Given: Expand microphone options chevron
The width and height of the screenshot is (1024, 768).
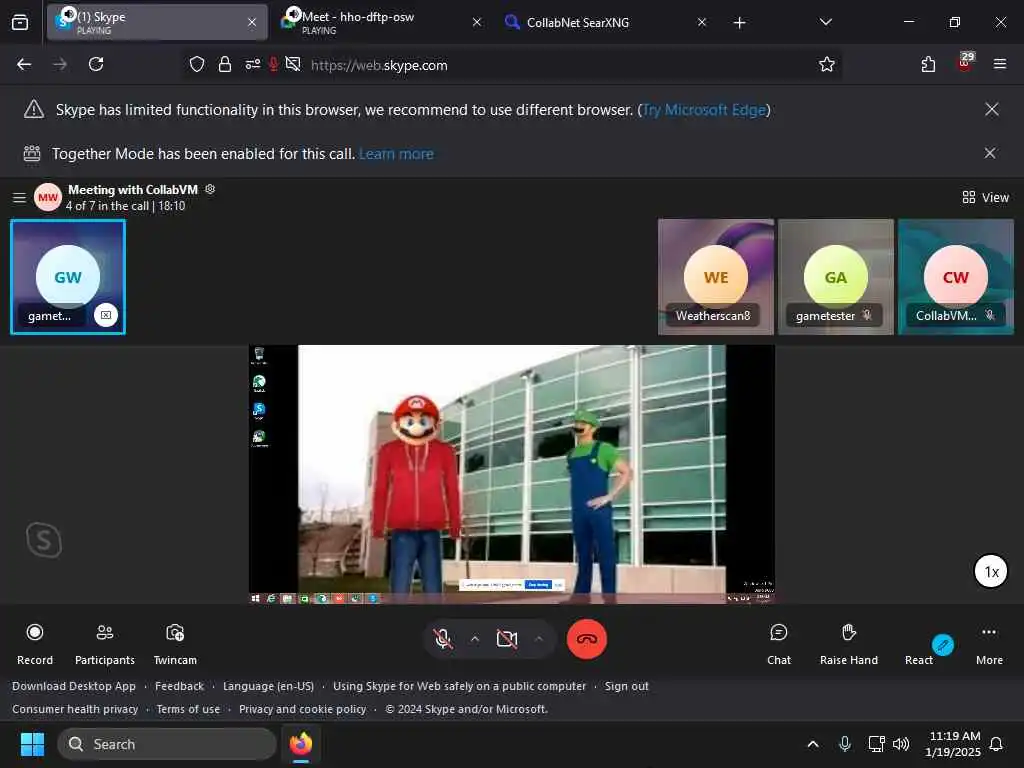Looking at the screenshot, I should (475, 639).
